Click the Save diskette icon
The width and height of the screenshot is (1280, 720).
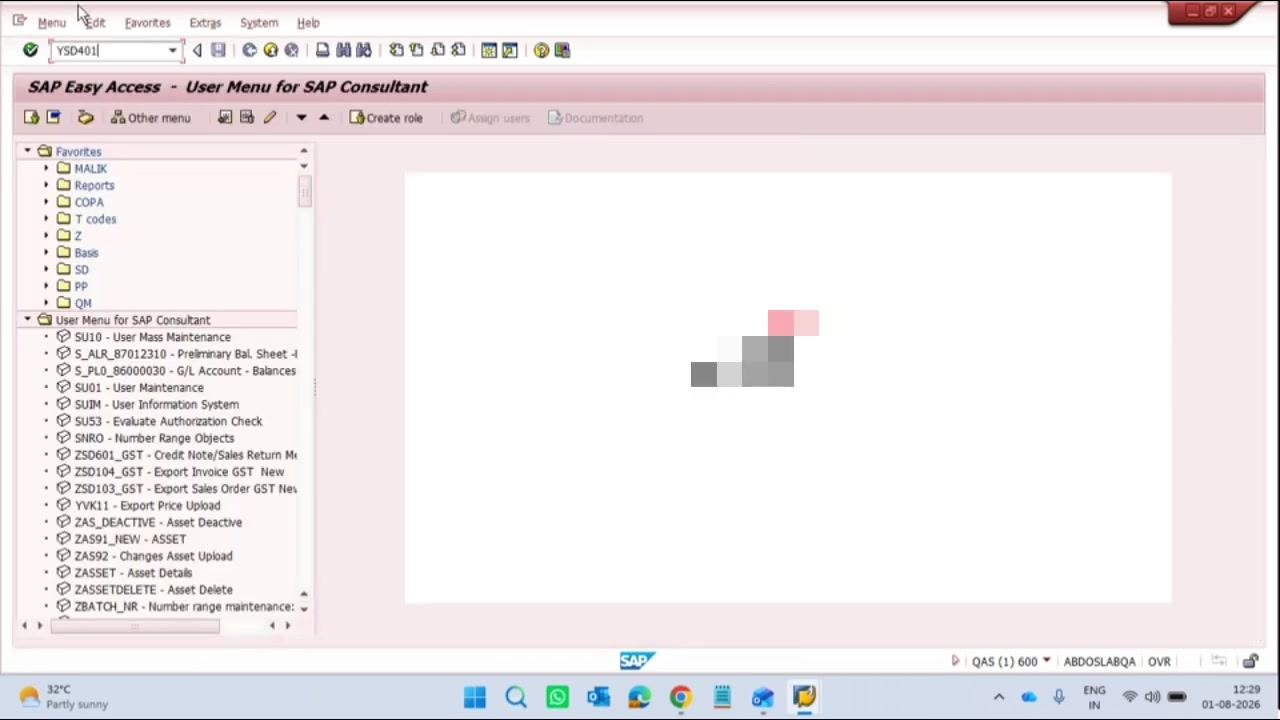(x=218, y=50)
